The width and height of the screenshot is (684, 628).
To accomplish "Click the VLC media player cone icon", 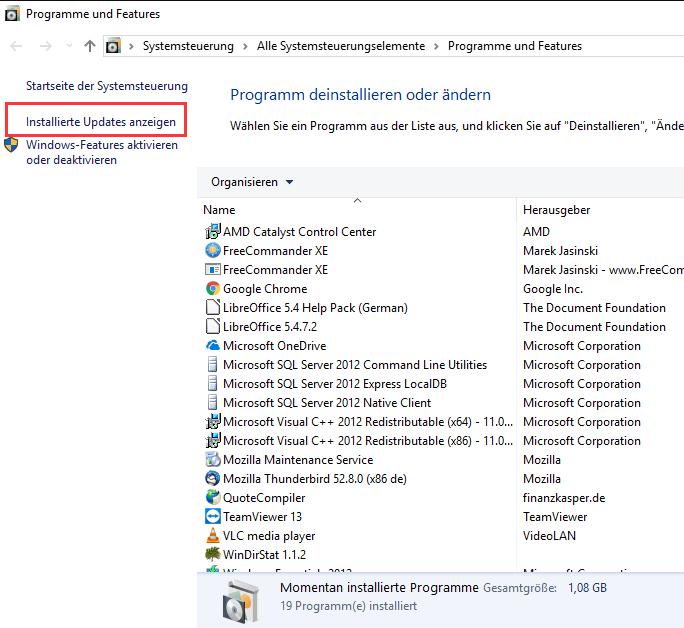I will (x=213, y=535).
